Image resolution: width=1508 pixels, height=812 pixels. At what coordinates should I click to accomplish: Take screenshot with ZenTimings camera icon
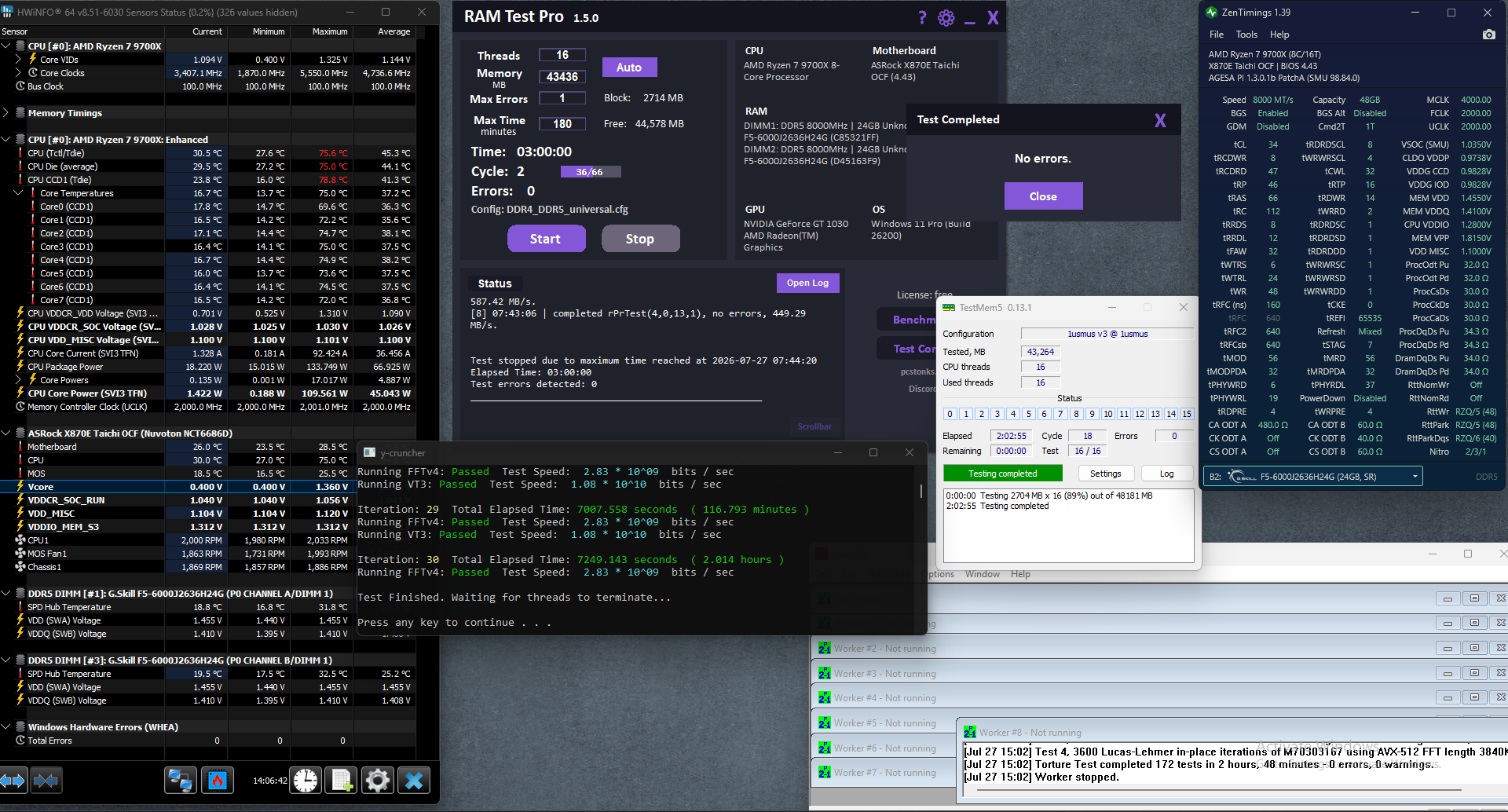click(1488, 35)
